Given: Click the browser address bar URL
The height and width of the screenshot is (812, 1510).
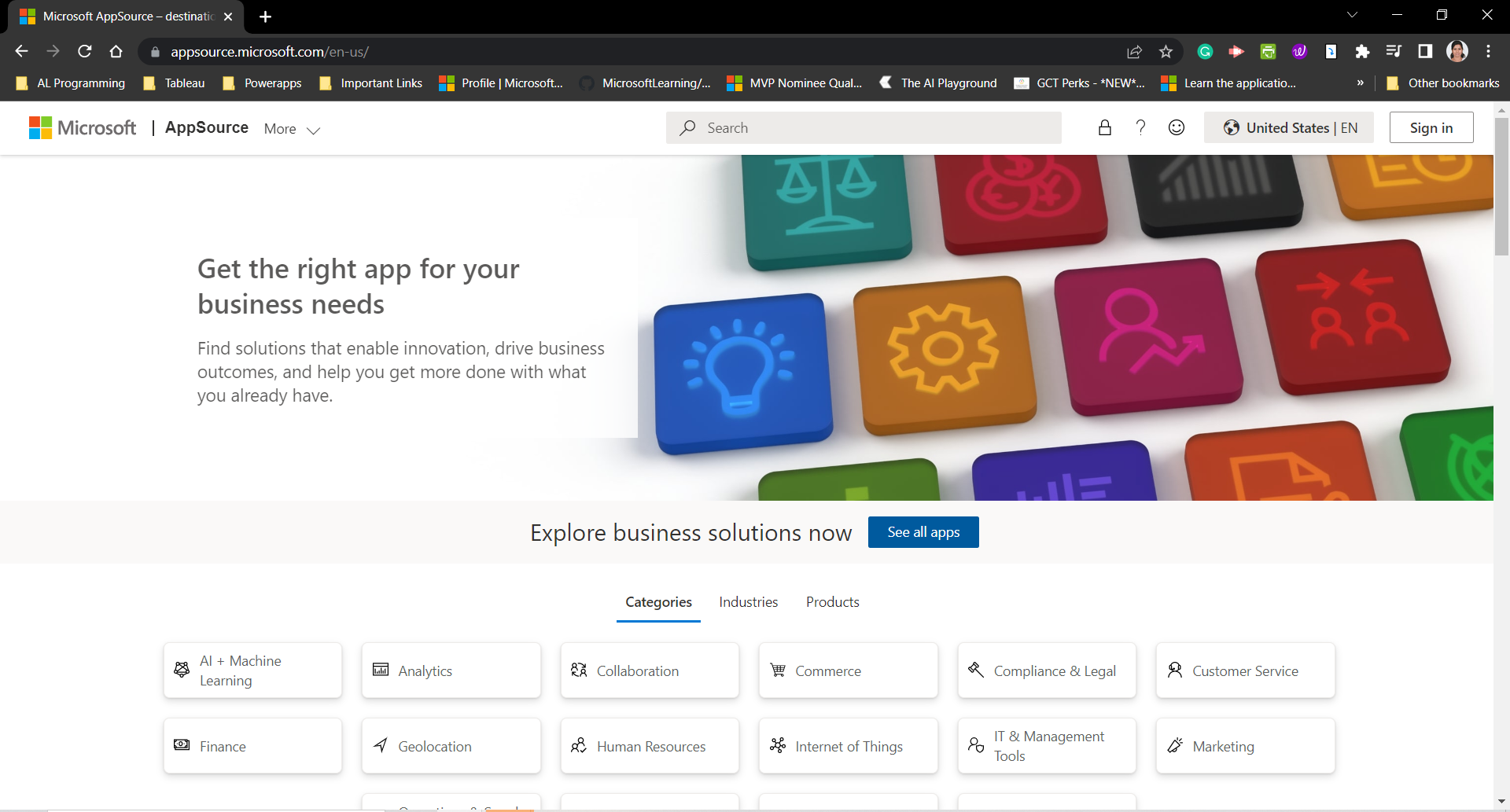Looking at the screenshot, I should 270,51.
